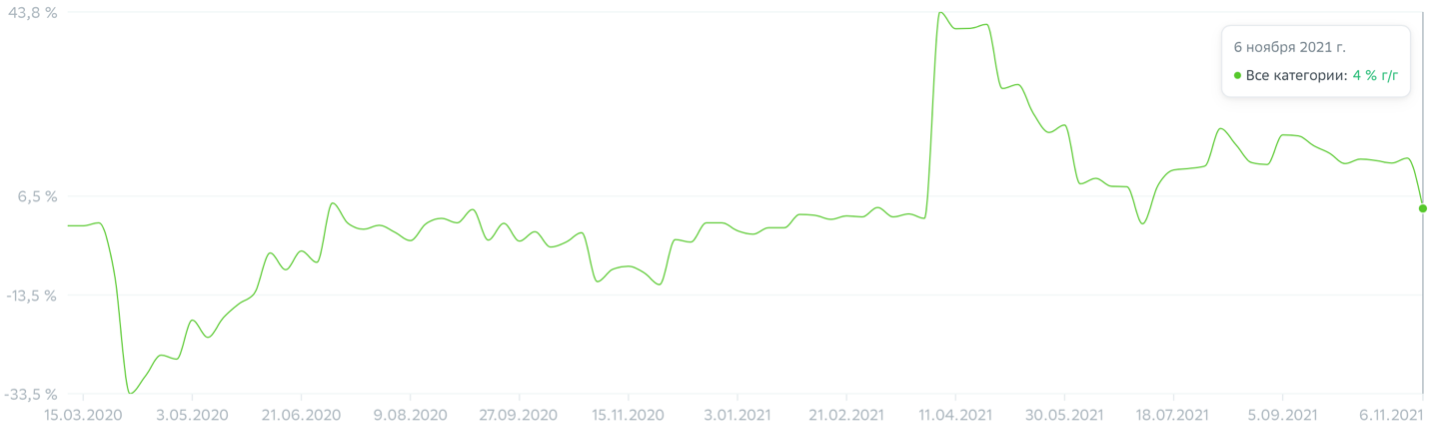1430x430 pixels.
Task: Click the 15.03.2020 x-axis date label
Action: click(x=82, y=414)
